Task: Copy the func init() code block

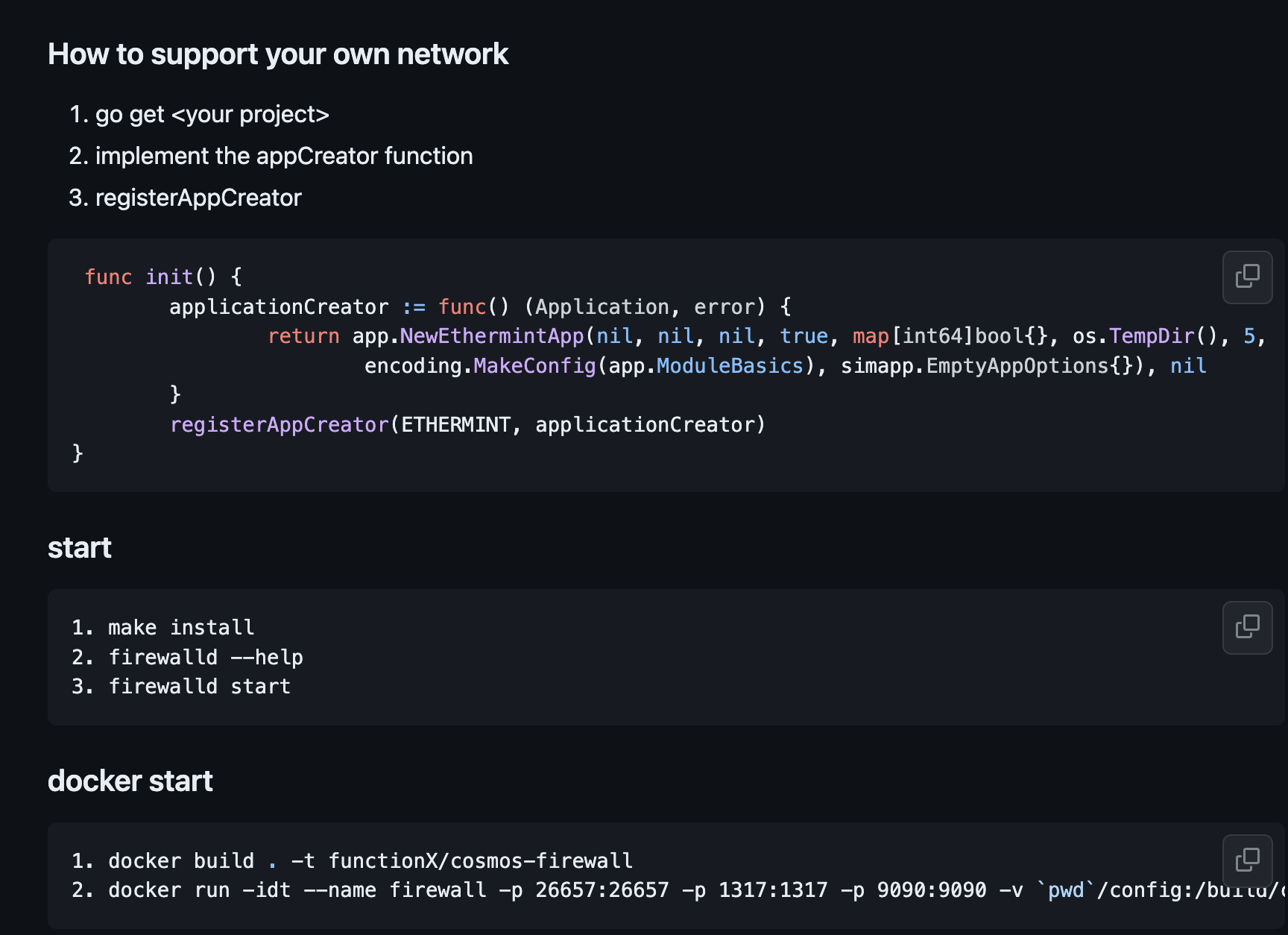Action: point(1247,277)
